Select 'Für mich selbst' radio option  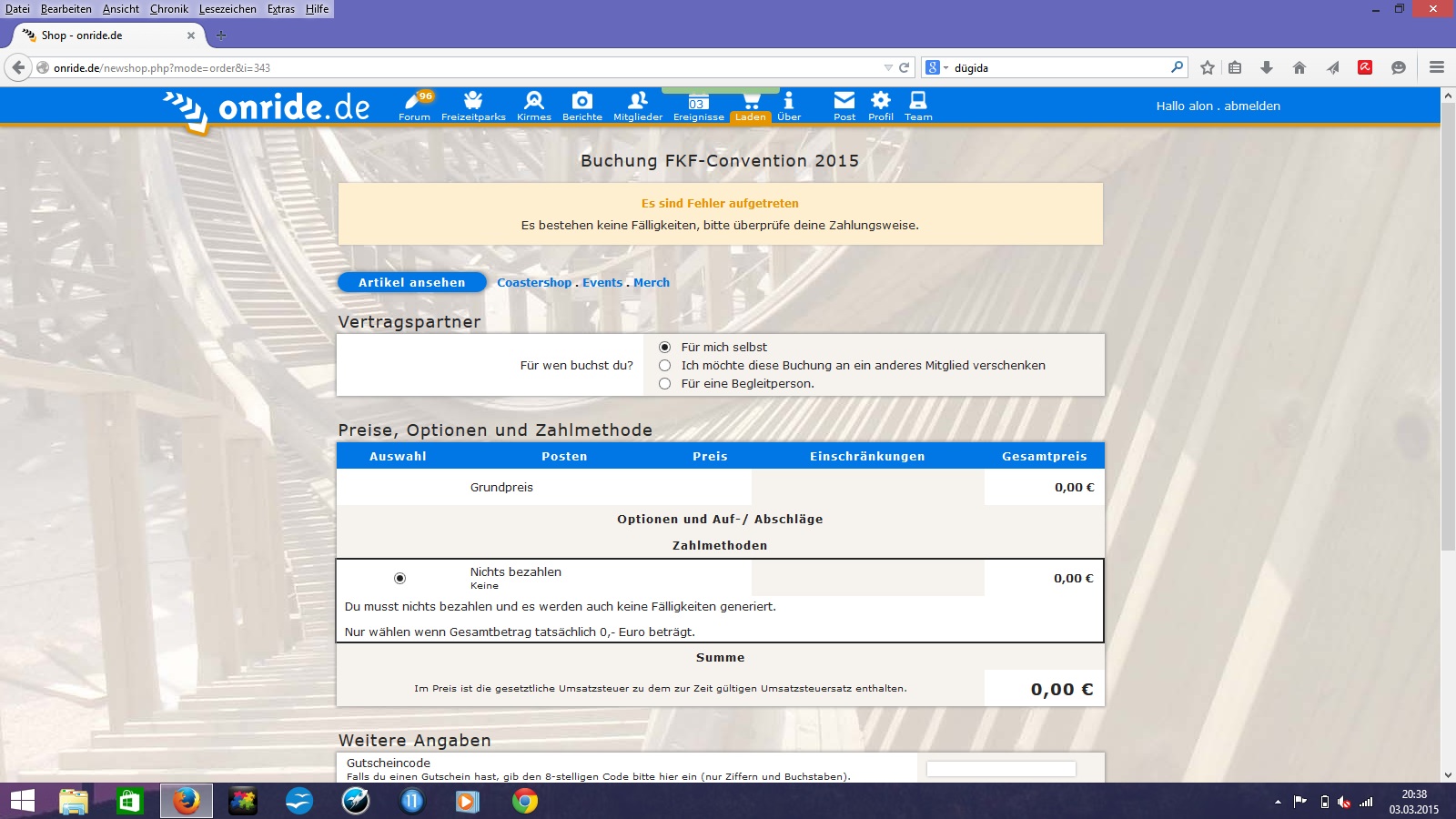[x=665, y=347]
